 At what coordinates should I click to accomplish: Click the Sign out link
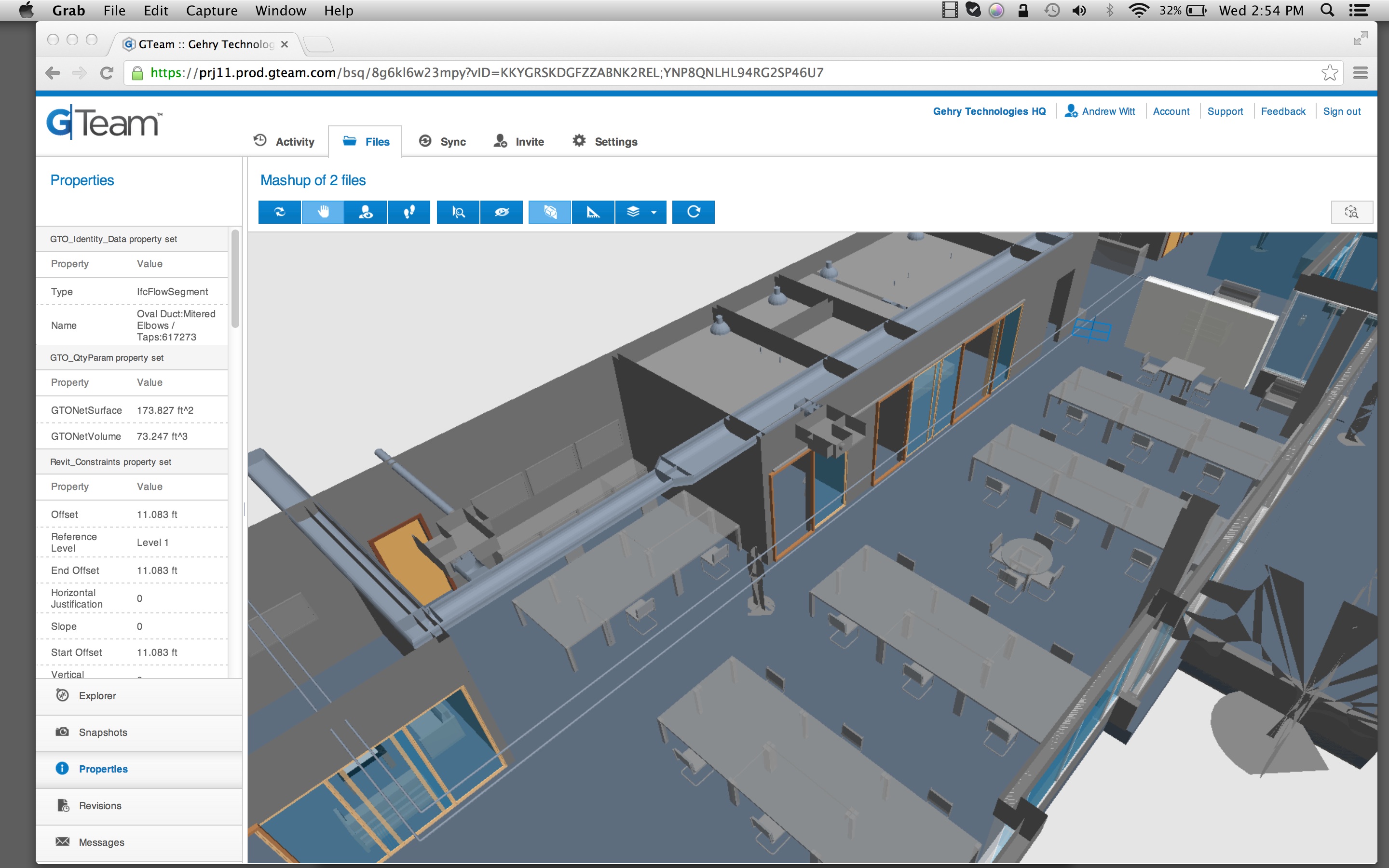(1341, 111)
